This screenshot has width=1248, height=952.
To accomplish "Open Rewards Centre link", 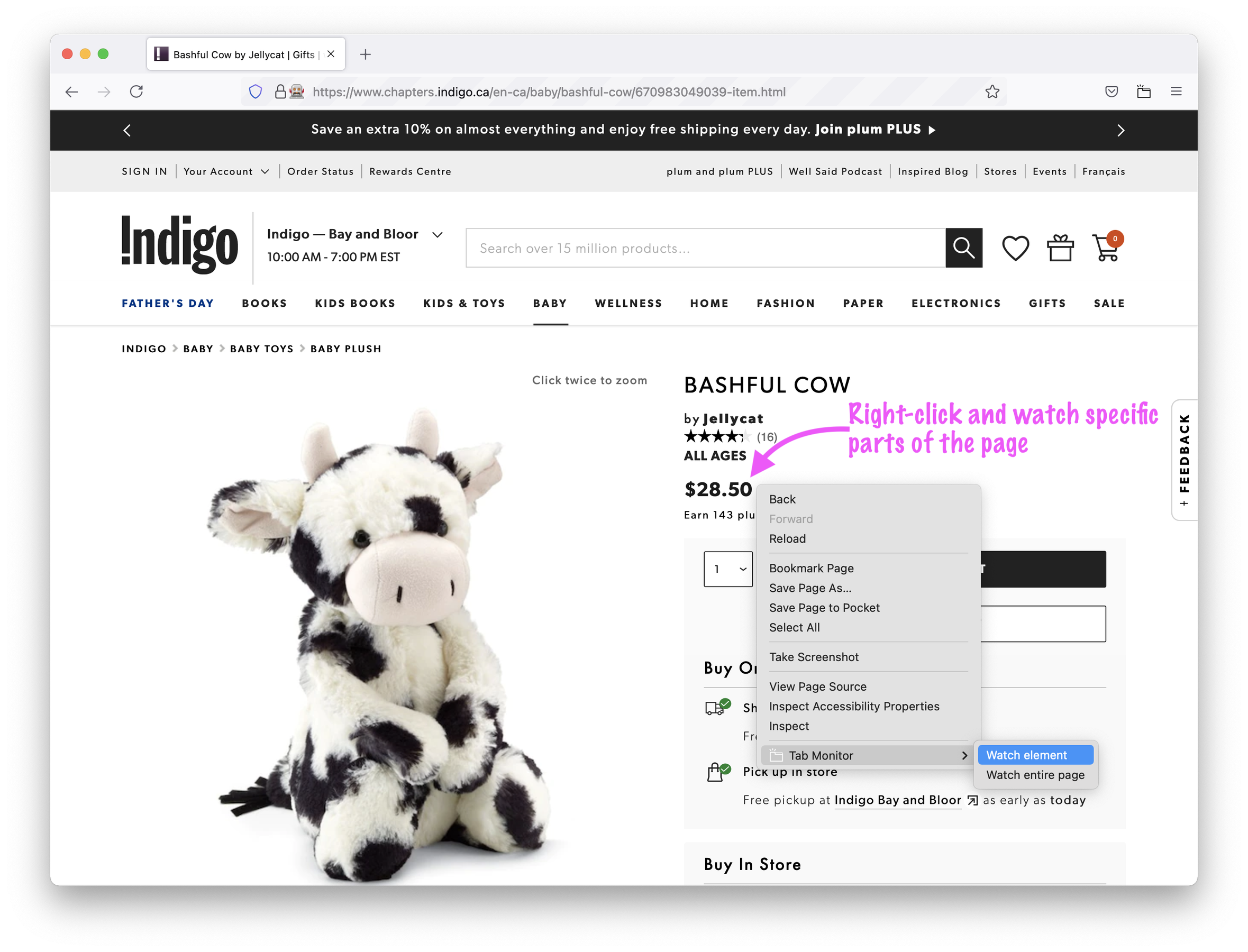I will [411, 172].
